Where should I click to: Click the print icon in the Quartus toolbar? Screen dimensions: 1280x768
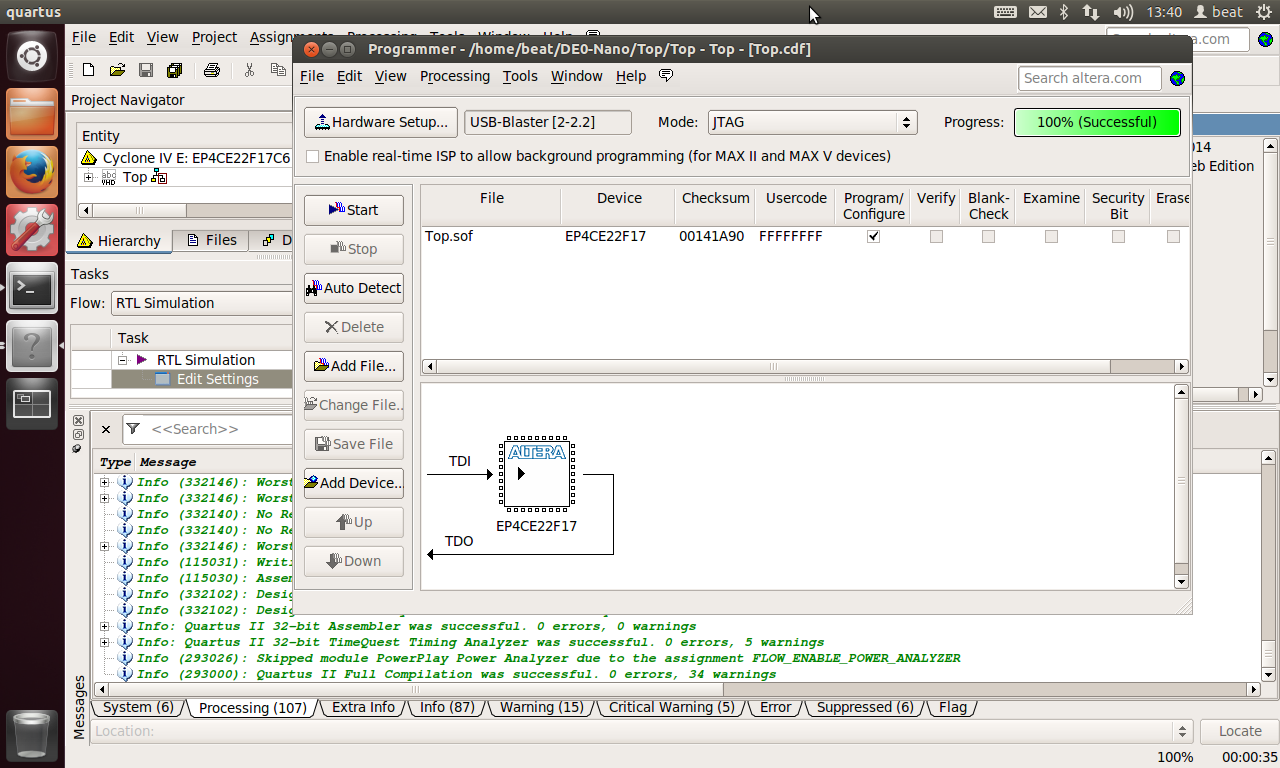[211, 70]
